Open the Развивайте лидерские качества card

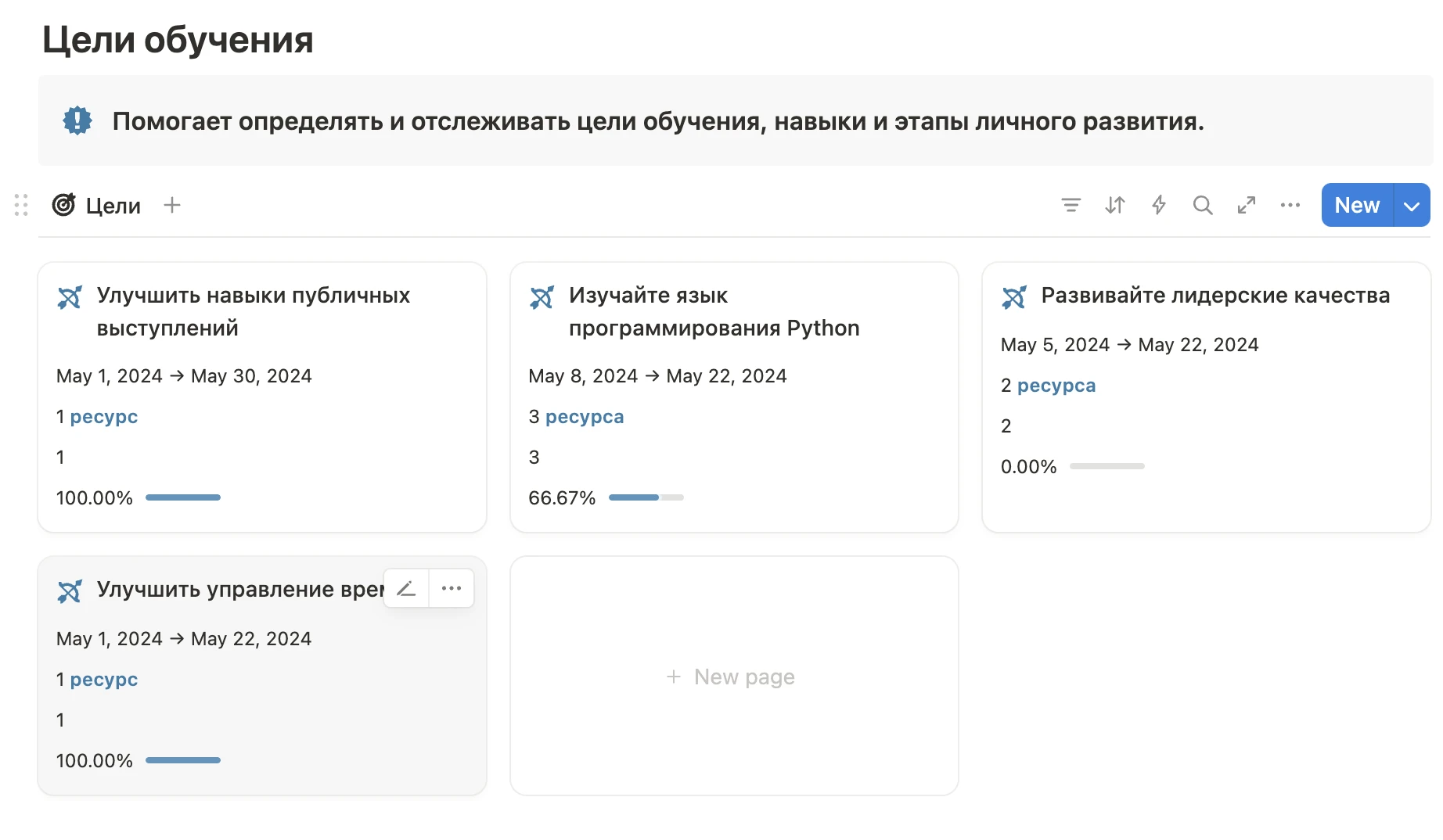point(1214,296)
